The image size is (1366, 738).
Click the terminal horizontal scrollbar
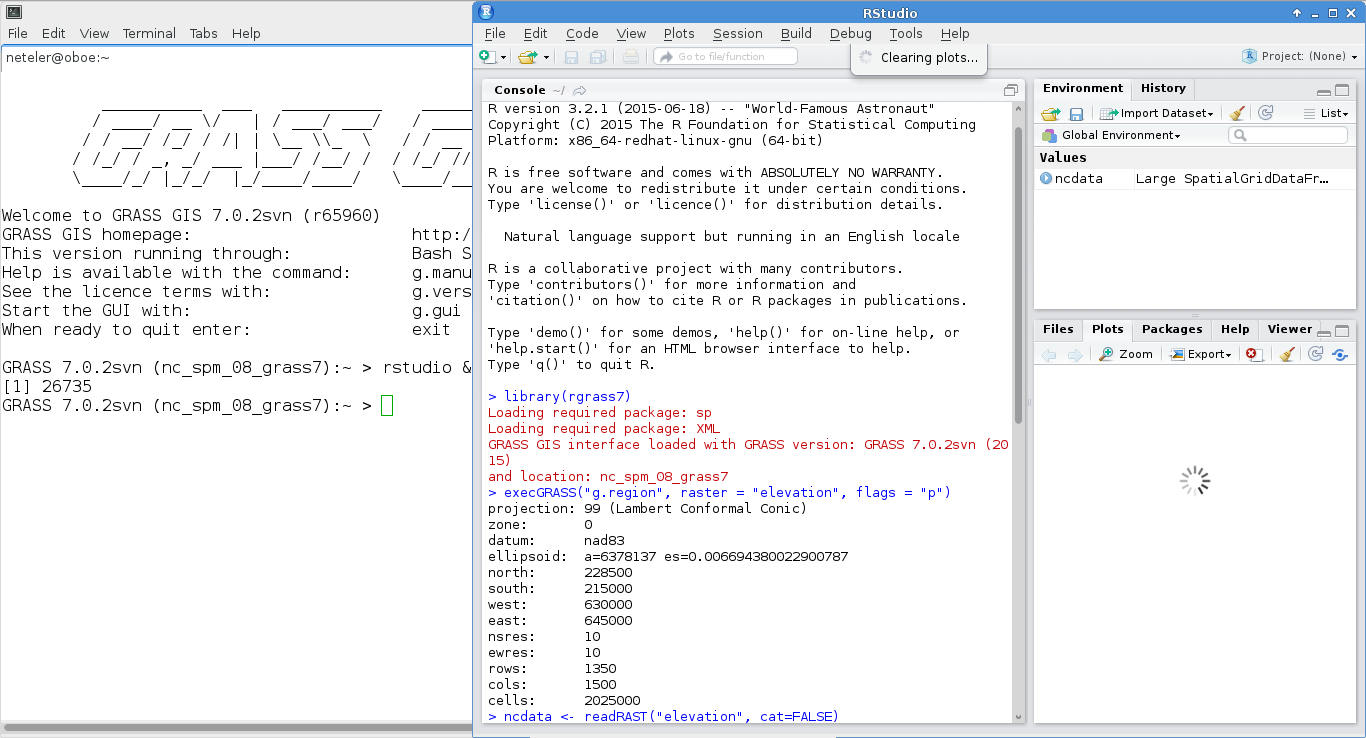[236, 727]
